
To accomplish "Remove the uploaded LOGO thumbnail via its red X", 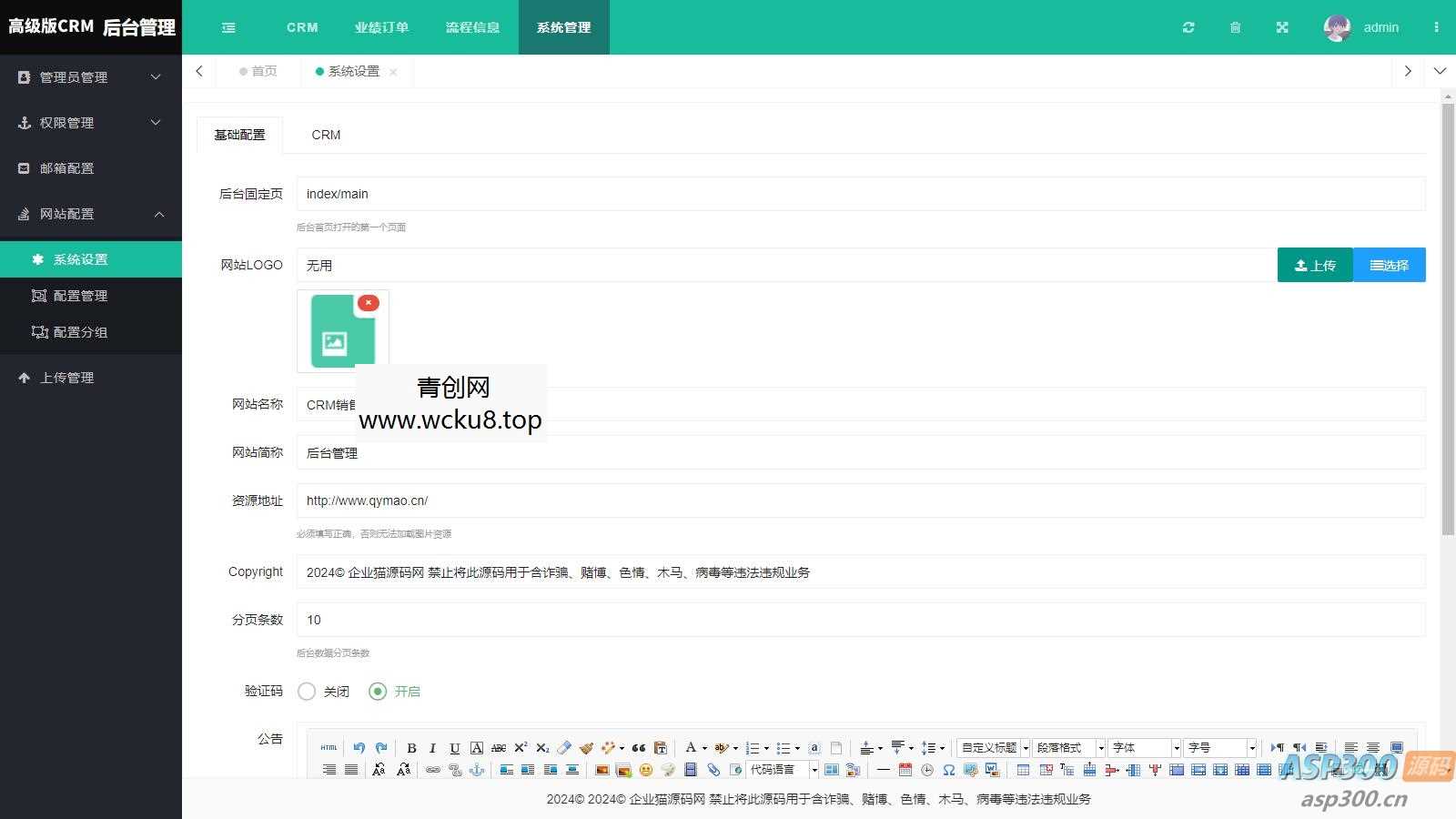I will click(x=368, y=302).
